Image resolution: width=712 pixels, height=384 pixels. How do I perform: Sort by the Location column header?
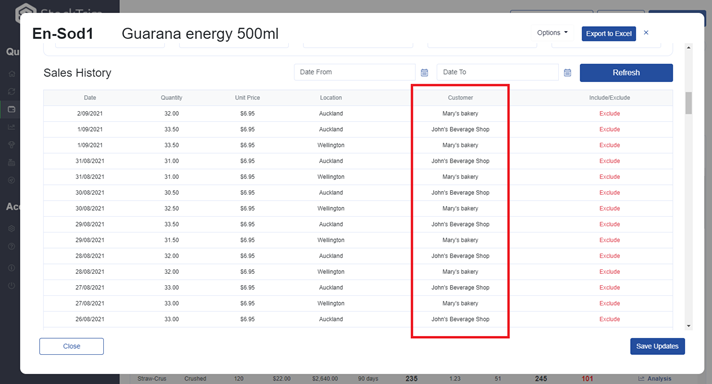pyautogui.click(x=331, y=98)
